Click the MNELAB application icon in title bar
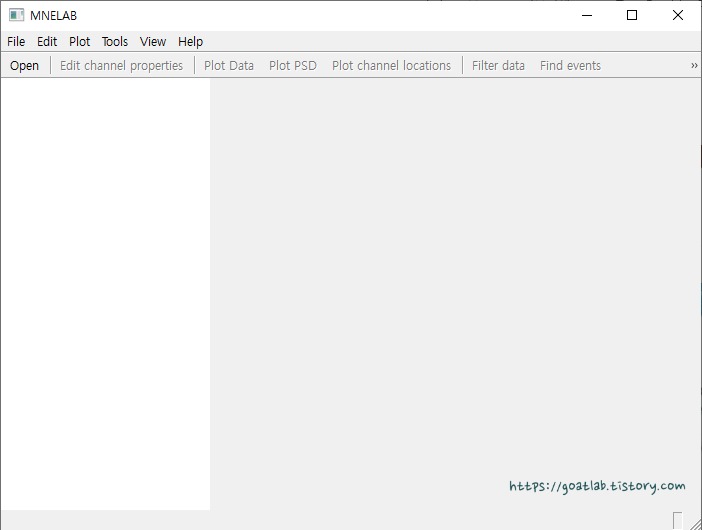 point(17,15)
